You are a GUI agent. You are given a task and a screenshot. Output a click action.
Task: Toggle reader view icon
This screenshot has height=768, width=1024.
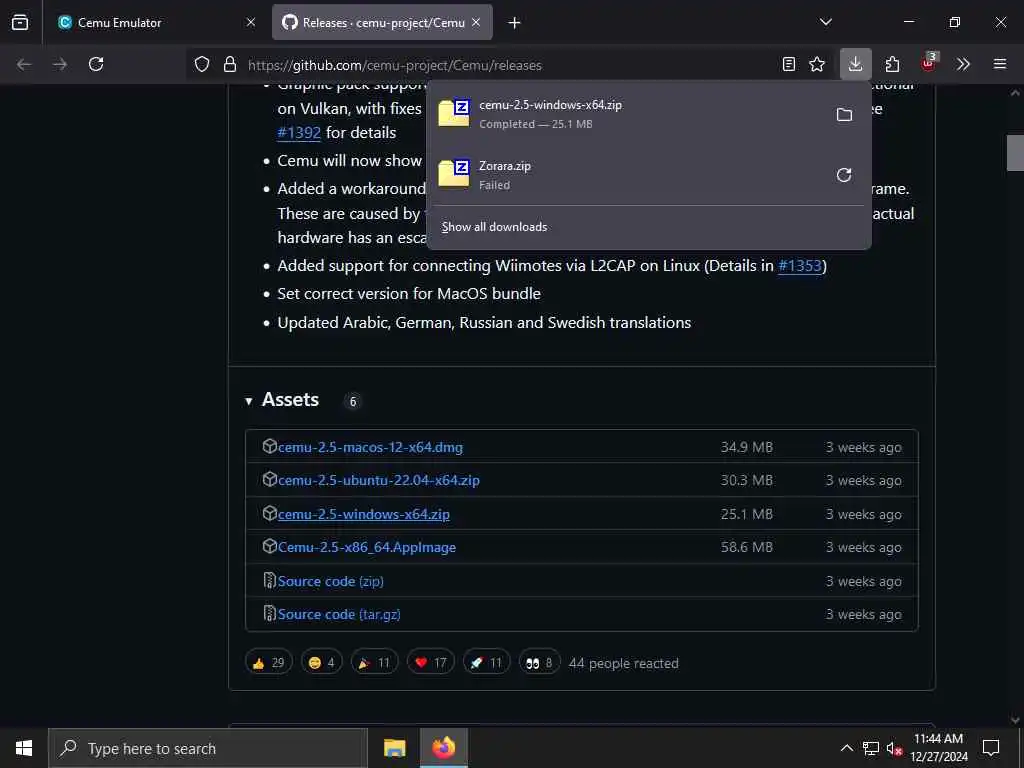point(789,64)
